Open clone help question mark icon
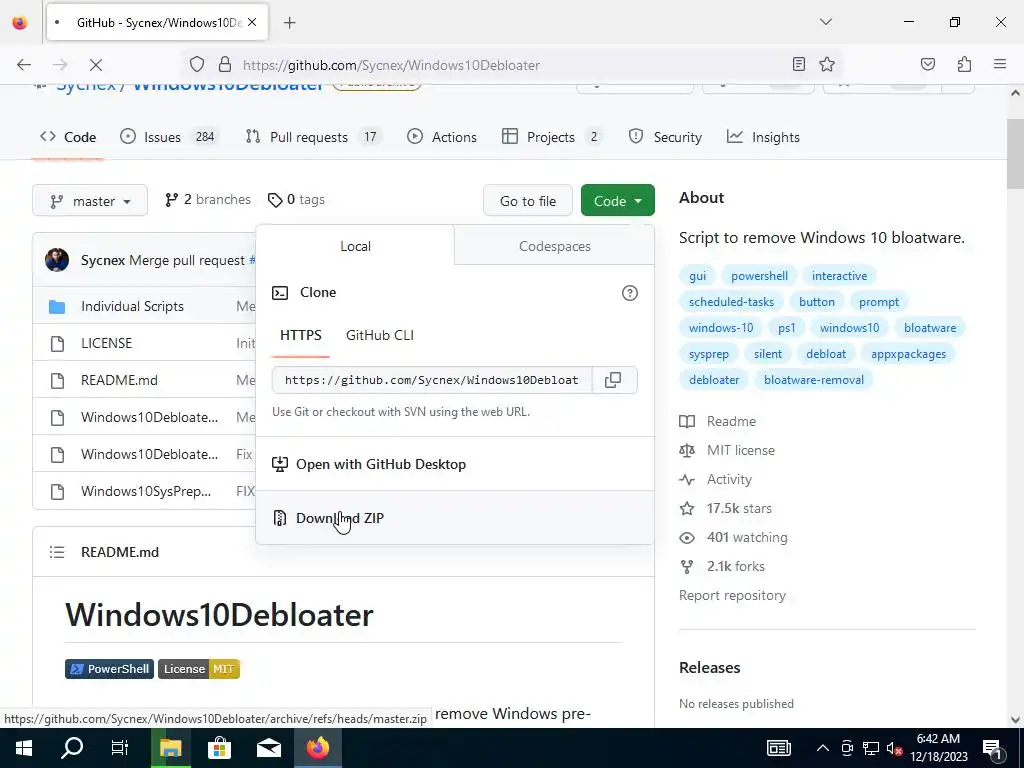Viewport: 1024px width, 768px height. click(x=630, y=293)
